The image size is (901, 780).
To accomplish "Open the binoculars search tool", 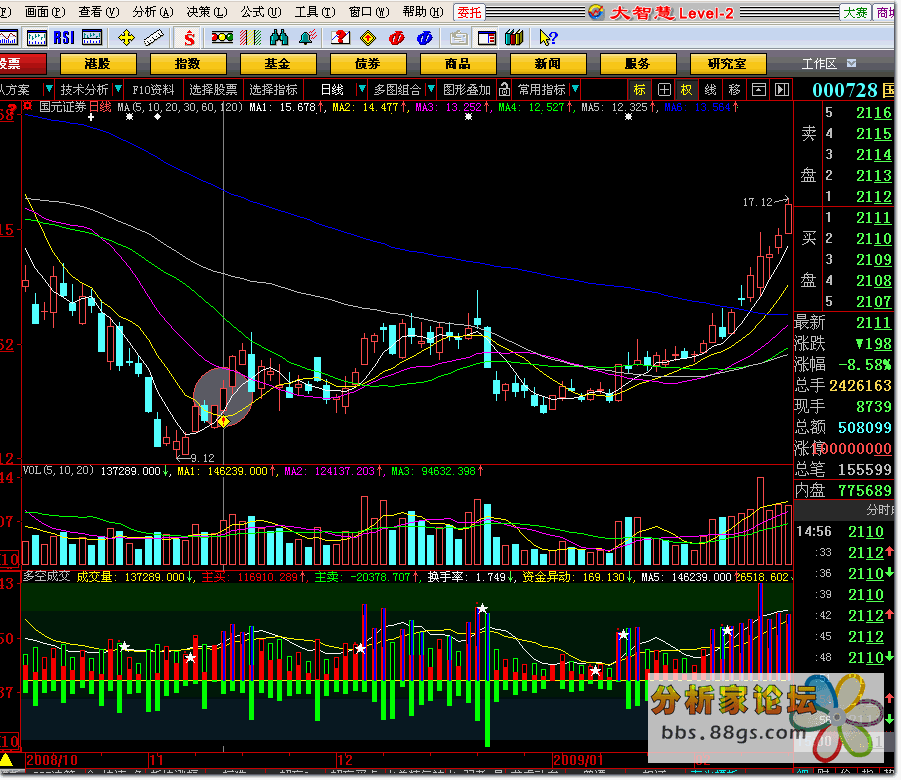I will [279, 38].
